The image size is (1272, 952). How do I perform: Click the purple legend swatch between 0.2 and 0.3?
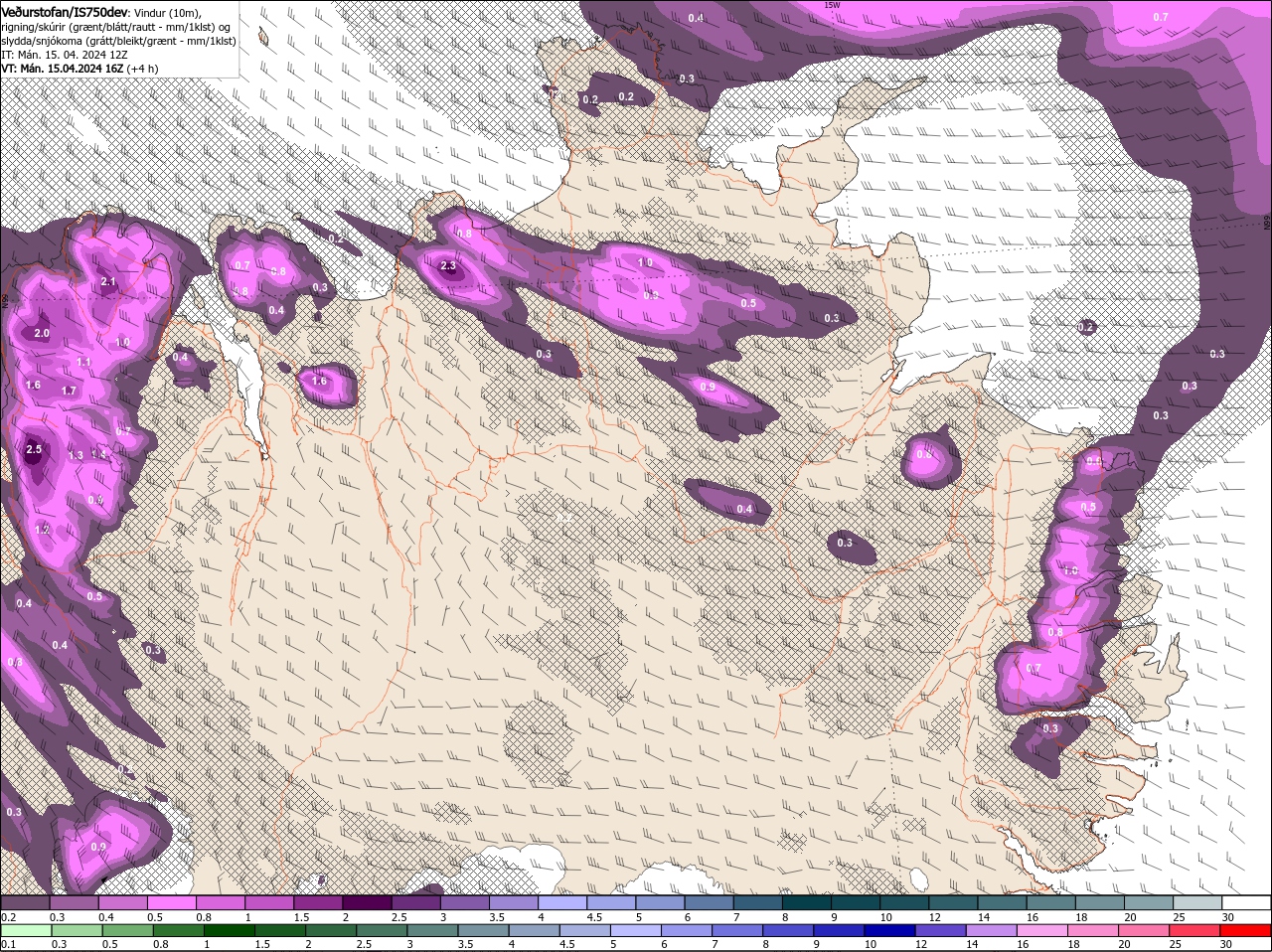[25, 902]
